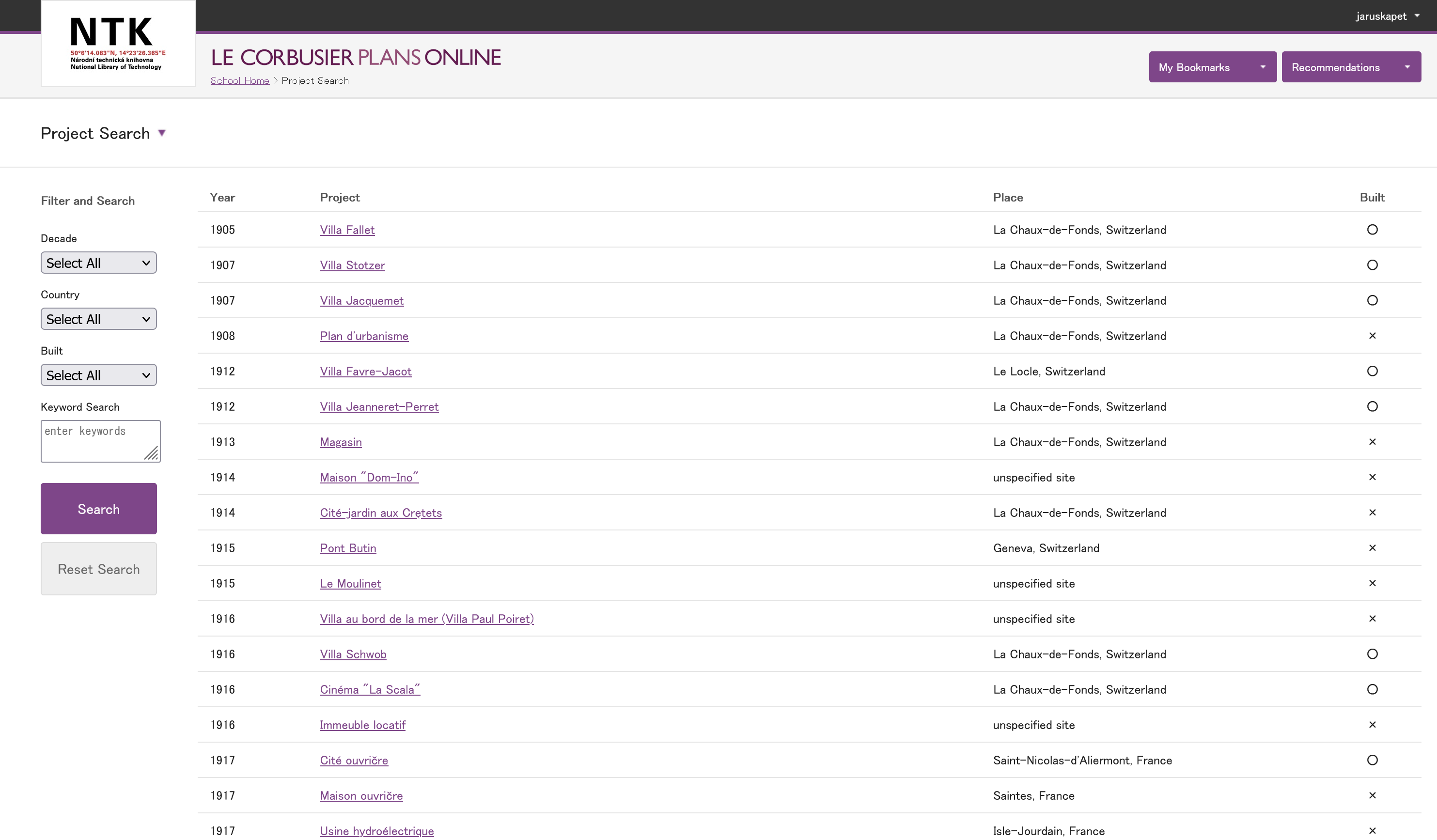This screenshot has height=840, width=1437.
Task: Click the Project column header
Action: coord(340,197)
